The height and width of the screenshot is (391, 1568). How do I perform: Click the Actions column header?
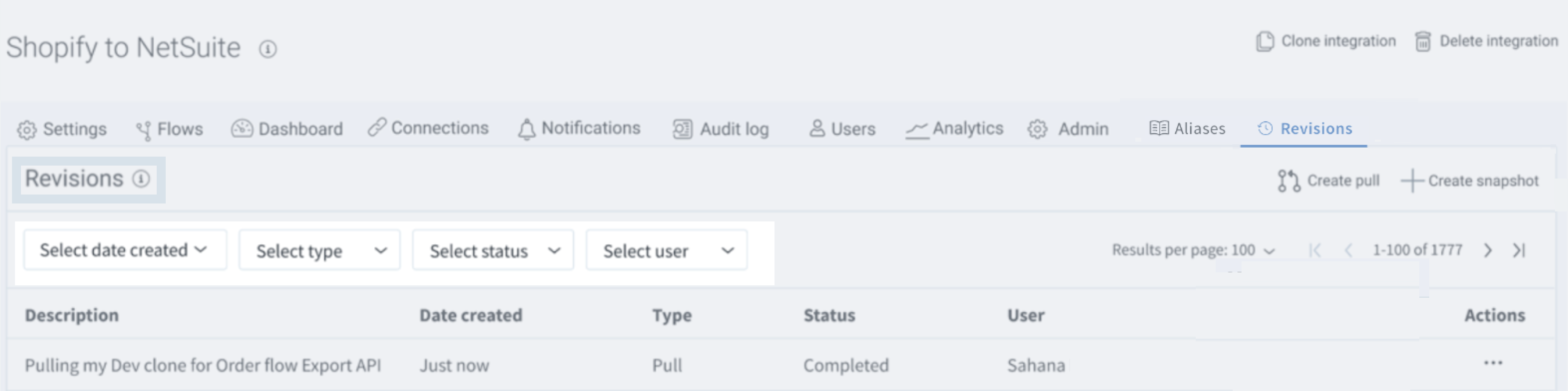1494,316
